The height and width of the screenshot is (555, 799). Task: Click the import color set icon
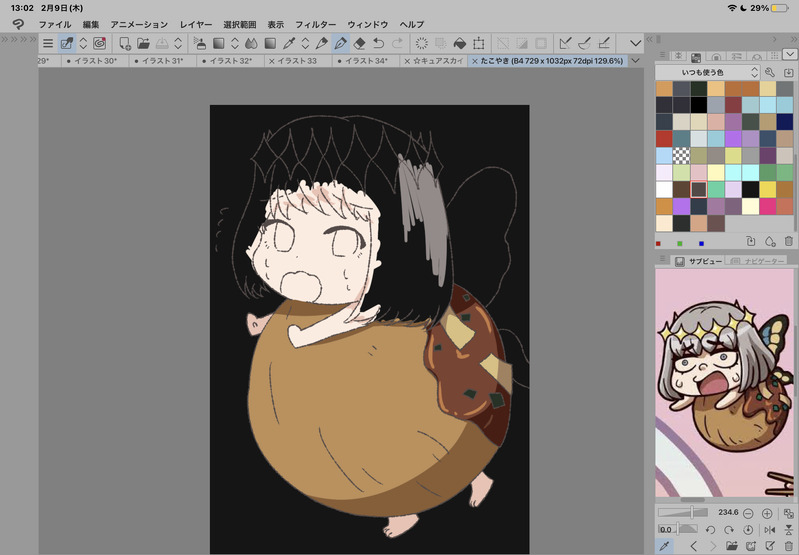coord(788,72)
